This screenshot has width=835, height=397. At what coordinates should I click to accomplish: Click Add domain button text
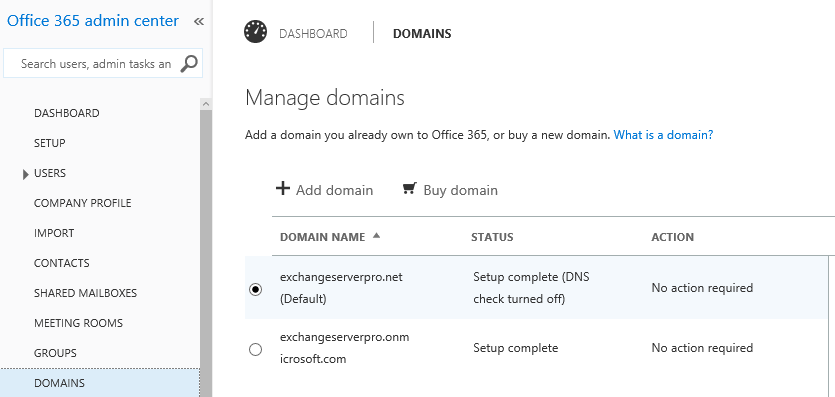(334, 190)
